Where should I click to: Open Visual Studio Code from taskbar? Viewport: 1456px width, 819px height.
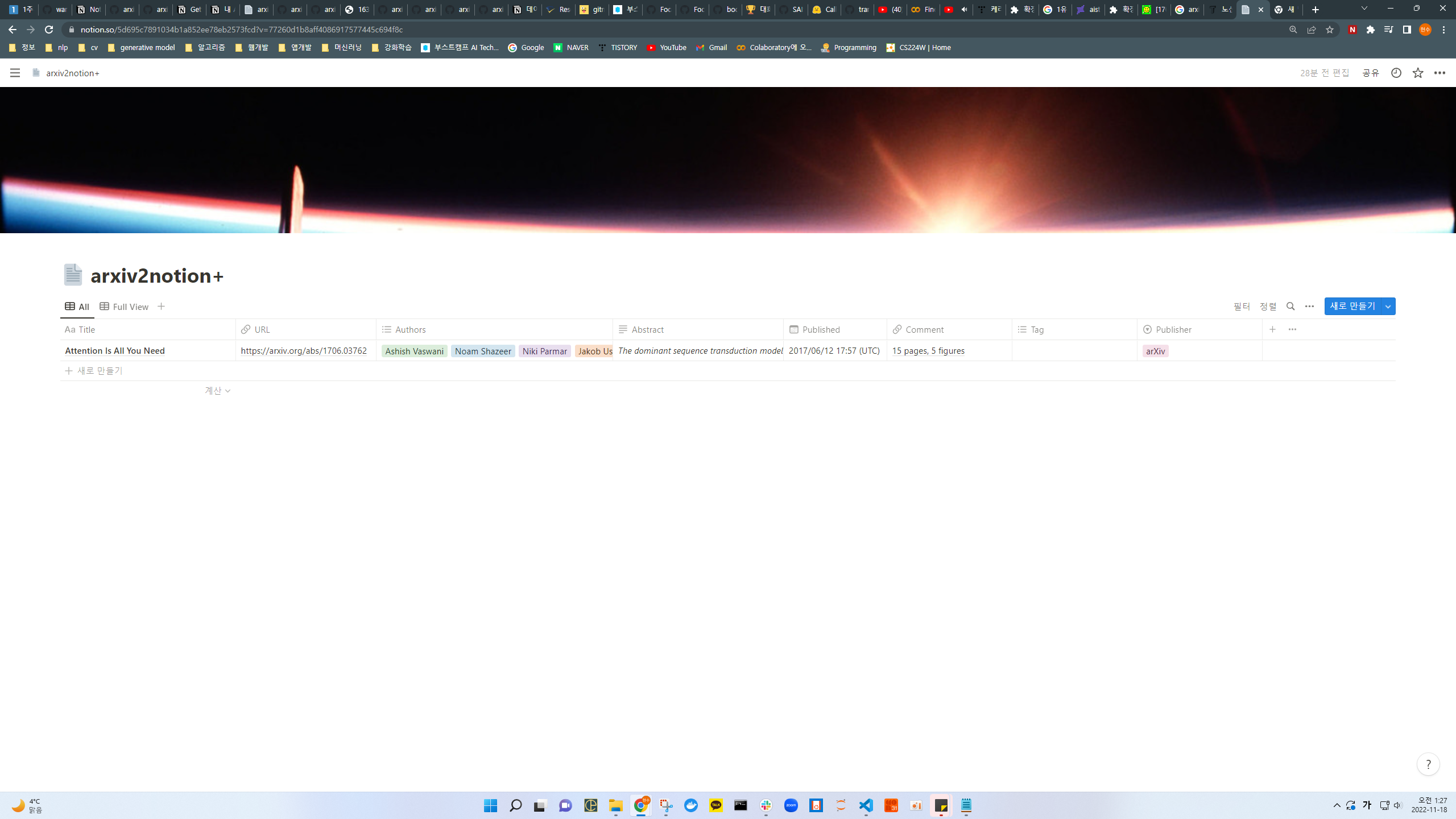coord(866,805)
